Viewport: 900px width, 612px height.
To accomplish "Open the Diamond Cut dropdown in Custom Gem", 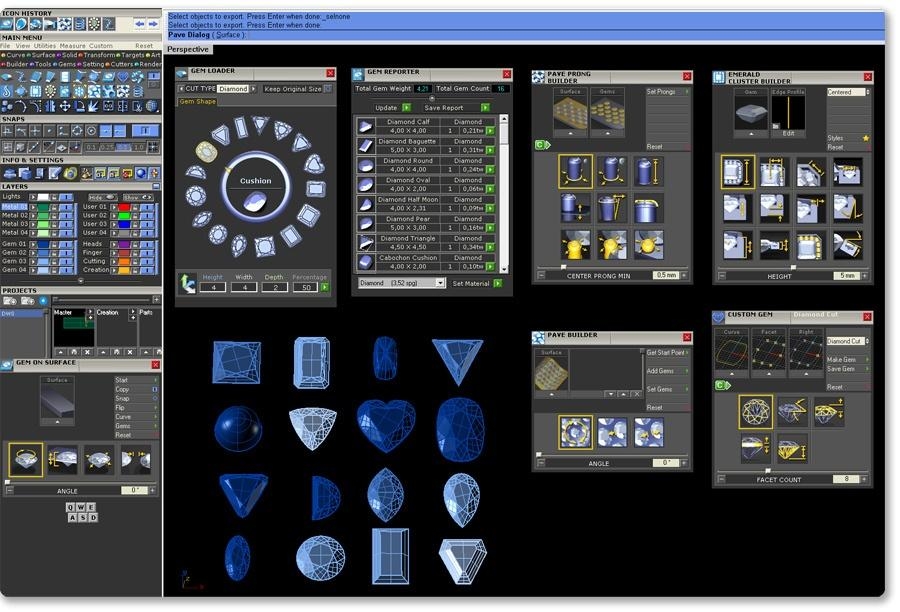I will [847, 341].
